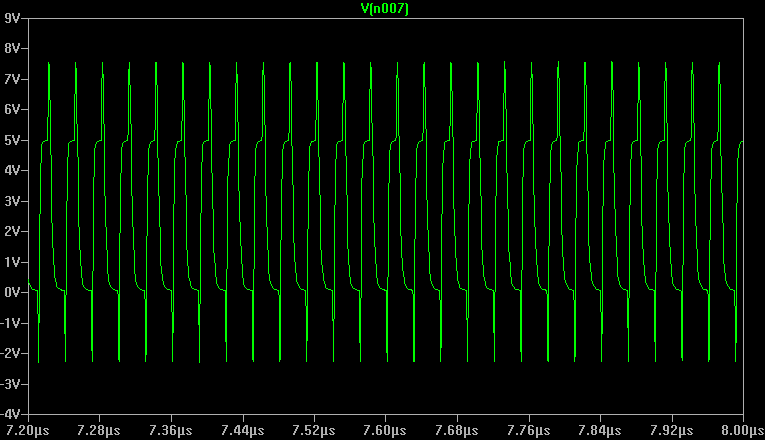Click the 7.76µs time axis label
This screenshot has height=440, width=765.
[x=528, y=430]
